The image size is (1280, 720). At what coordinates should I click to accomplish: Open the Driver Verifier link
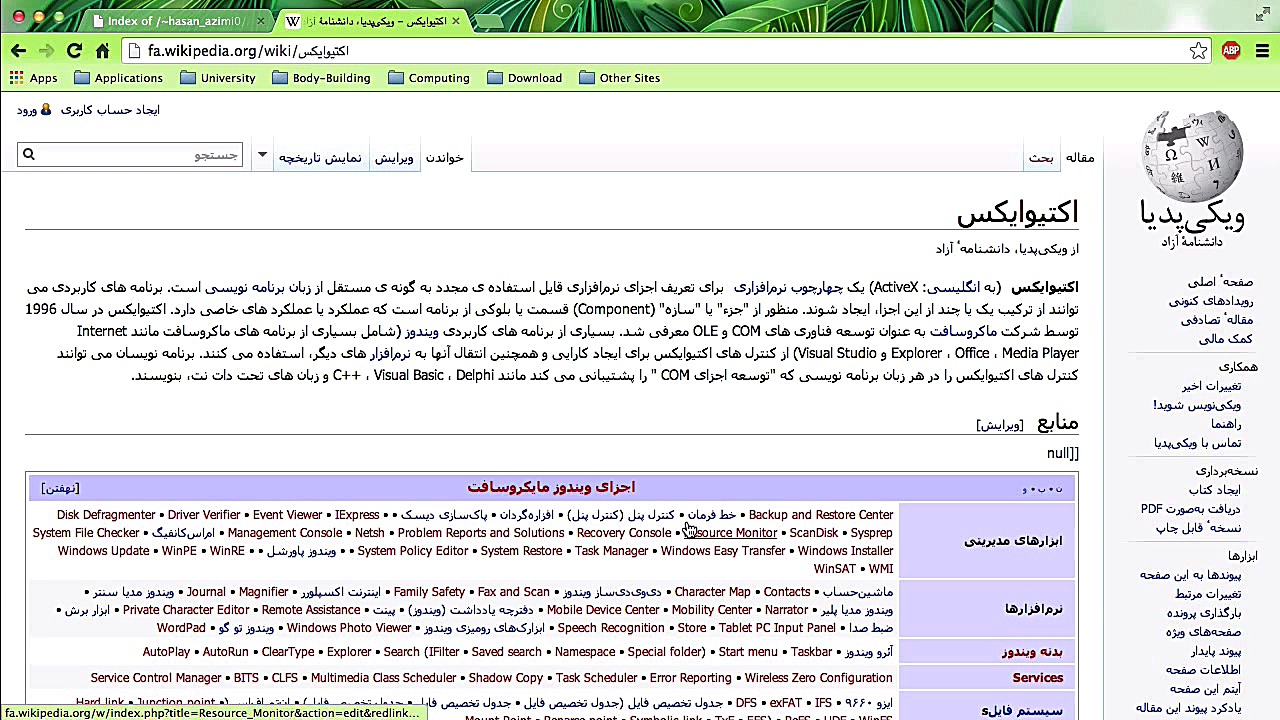point(204,515)
